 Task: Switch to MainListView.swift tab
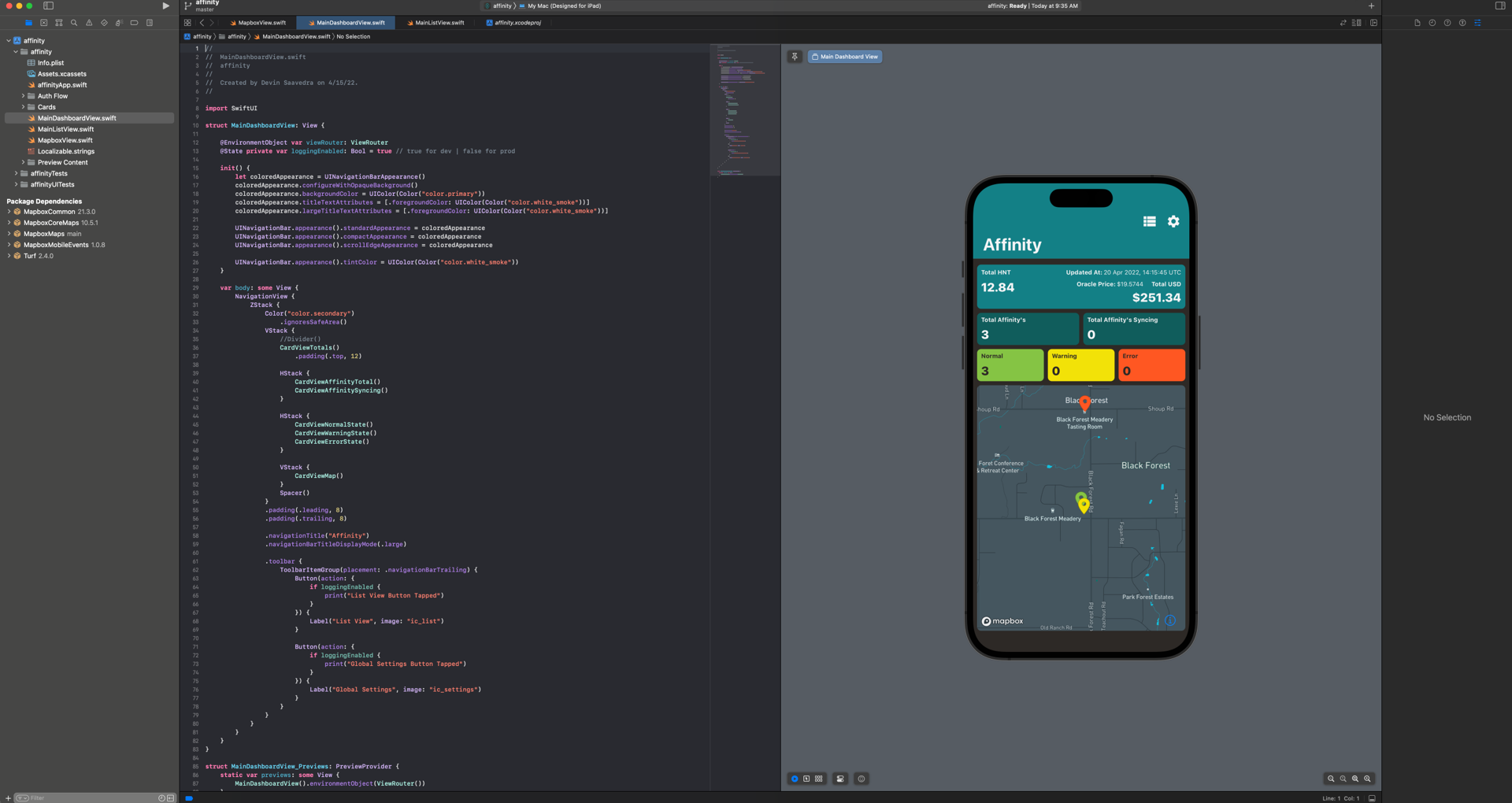pyautogui.click(x=435, y=23)
